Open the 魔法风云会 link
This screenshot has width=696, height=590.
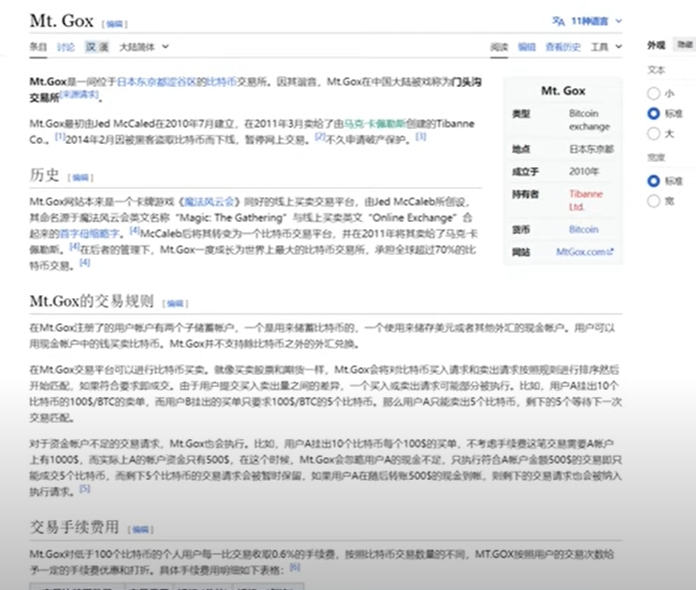tap(209, 202)
